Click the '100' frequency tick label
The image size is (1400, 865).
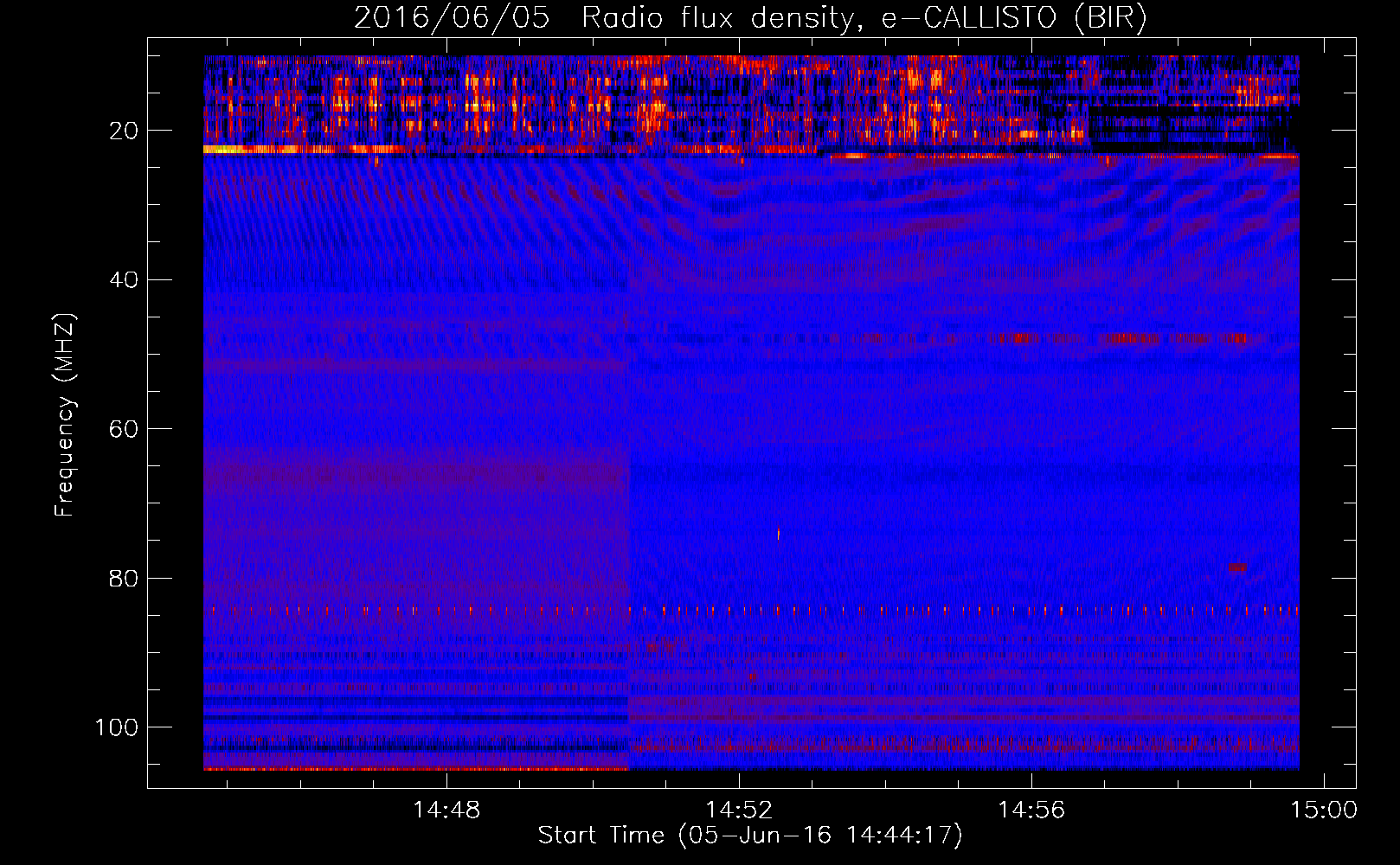click(117, 727)
